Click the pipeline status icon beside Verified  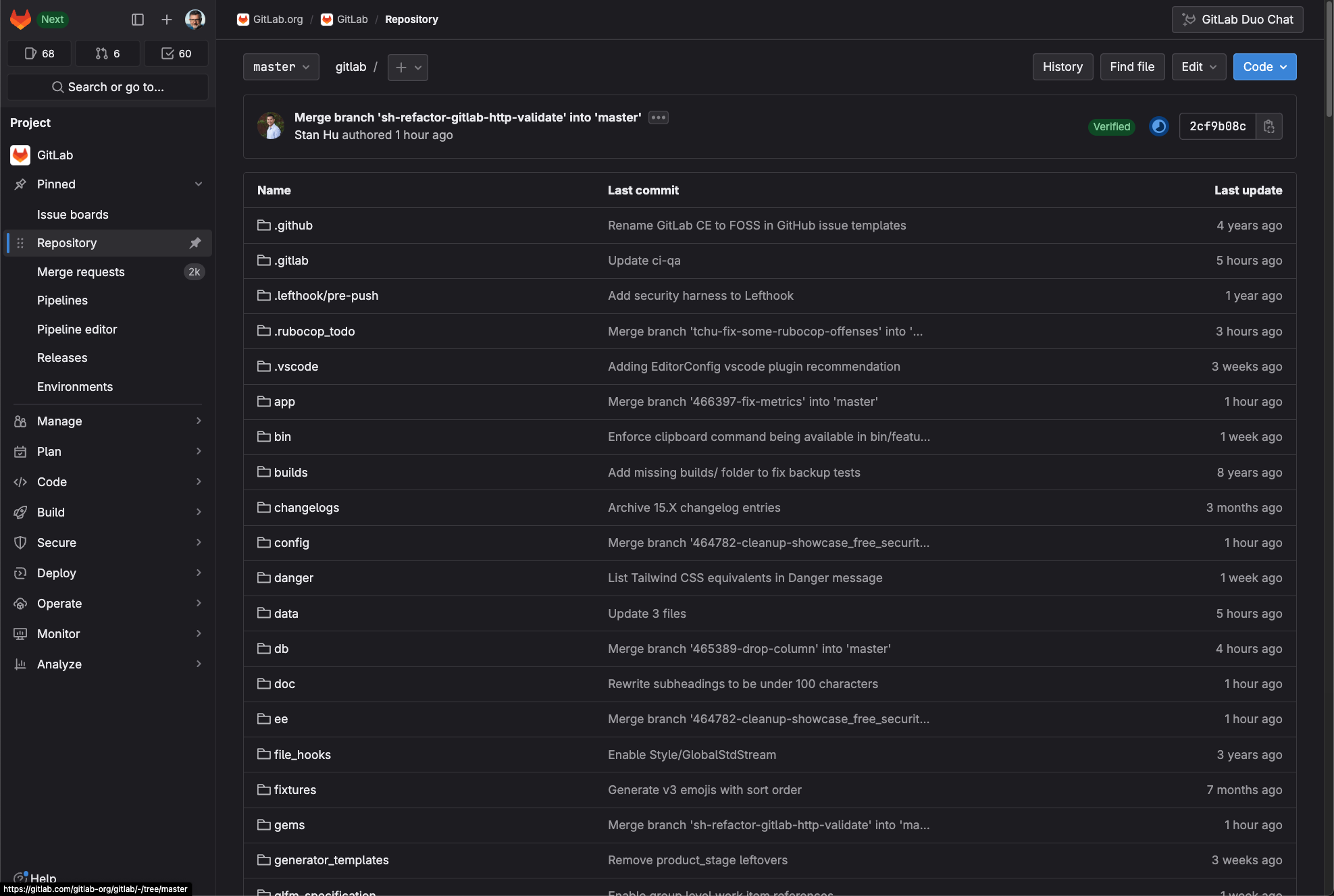pos(1159,126)
